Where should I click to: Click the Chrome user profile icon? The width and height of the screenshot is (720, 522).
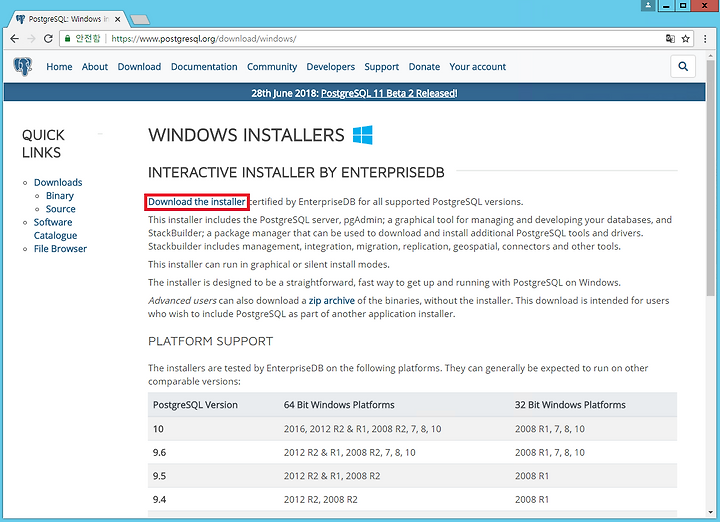coord(648,5)
